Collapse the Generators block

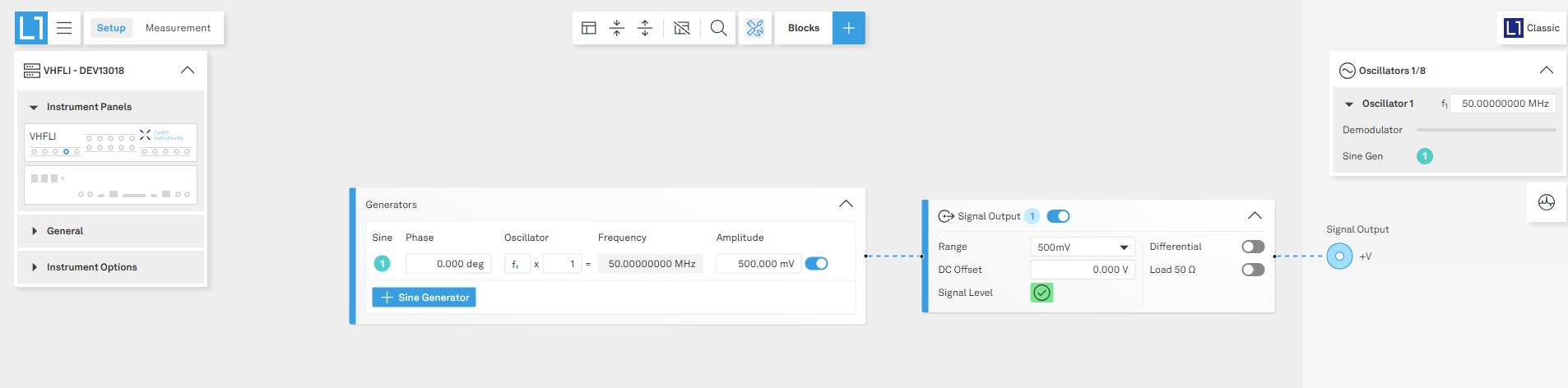click(x=846, y=204)
